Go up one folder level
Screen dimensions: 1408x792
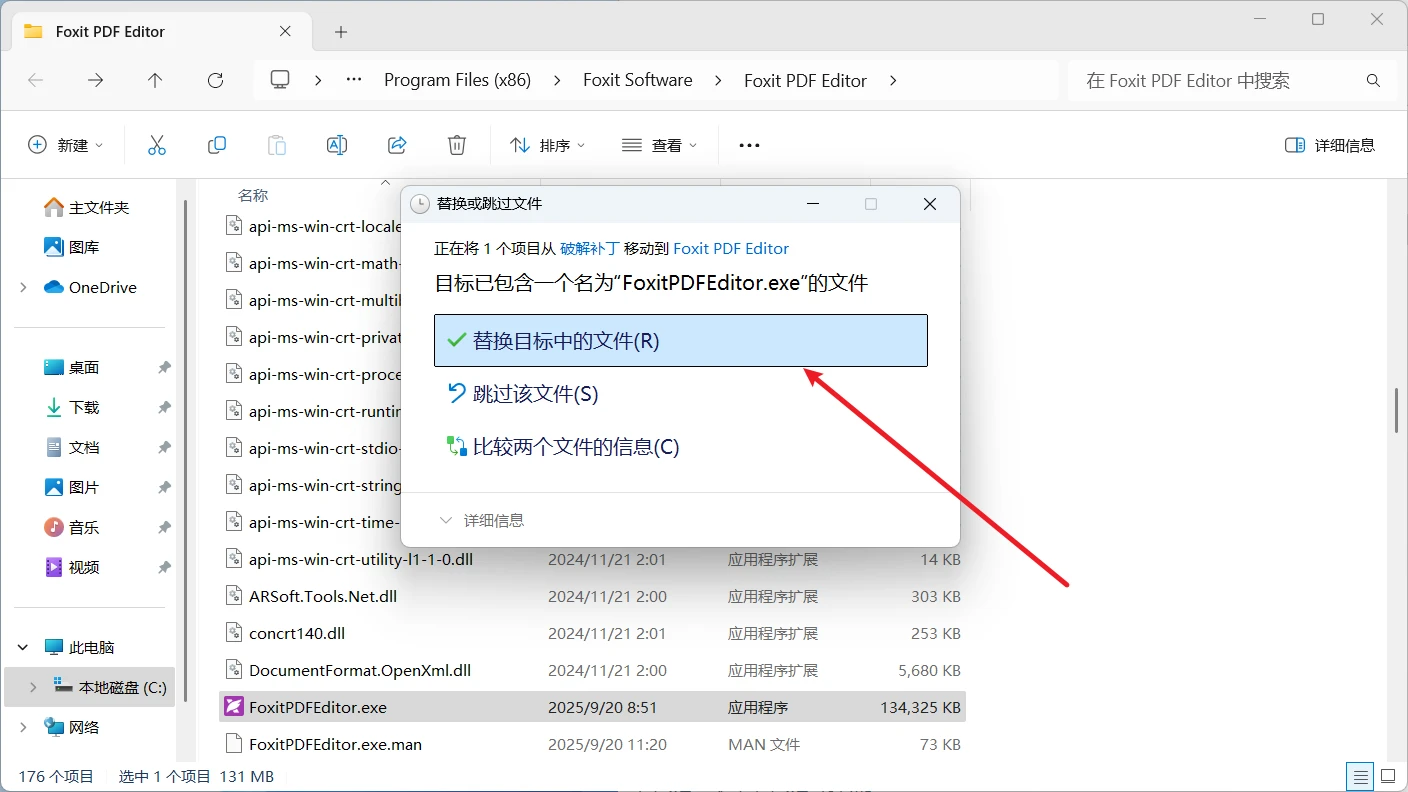tap(155, 80)
